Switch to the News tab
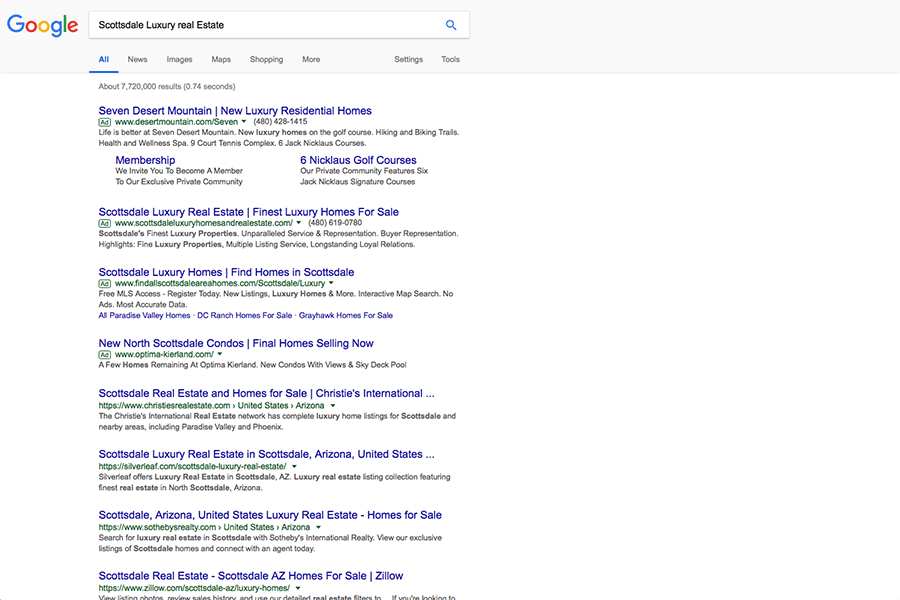The width and height of the screenshot is (900, 600). coord(137,59)
